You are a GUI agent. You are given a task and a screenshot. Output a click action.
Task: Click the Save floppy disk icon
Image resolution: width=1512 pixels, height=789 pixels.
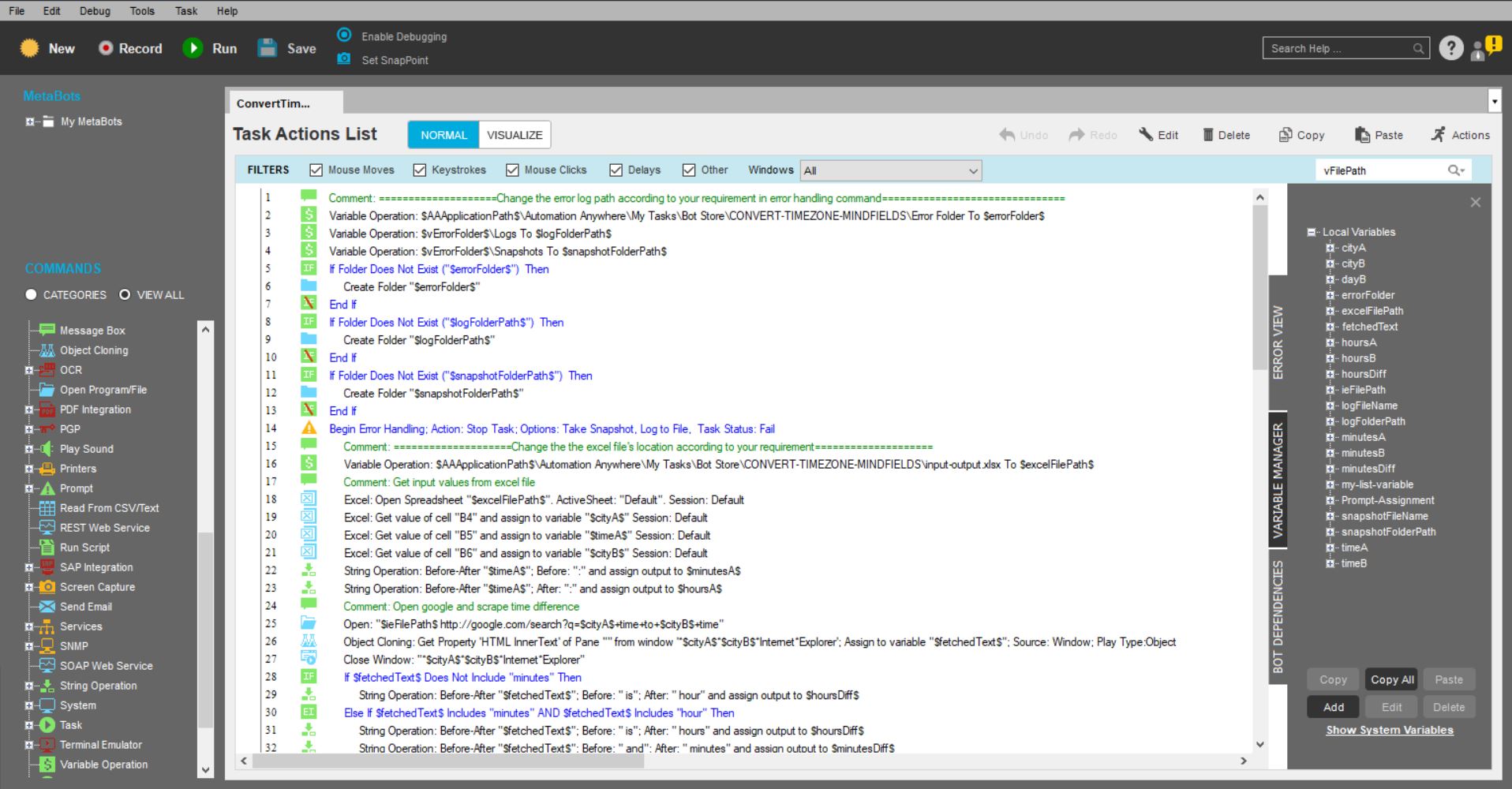pyautogui.click(x=268, y=48)
